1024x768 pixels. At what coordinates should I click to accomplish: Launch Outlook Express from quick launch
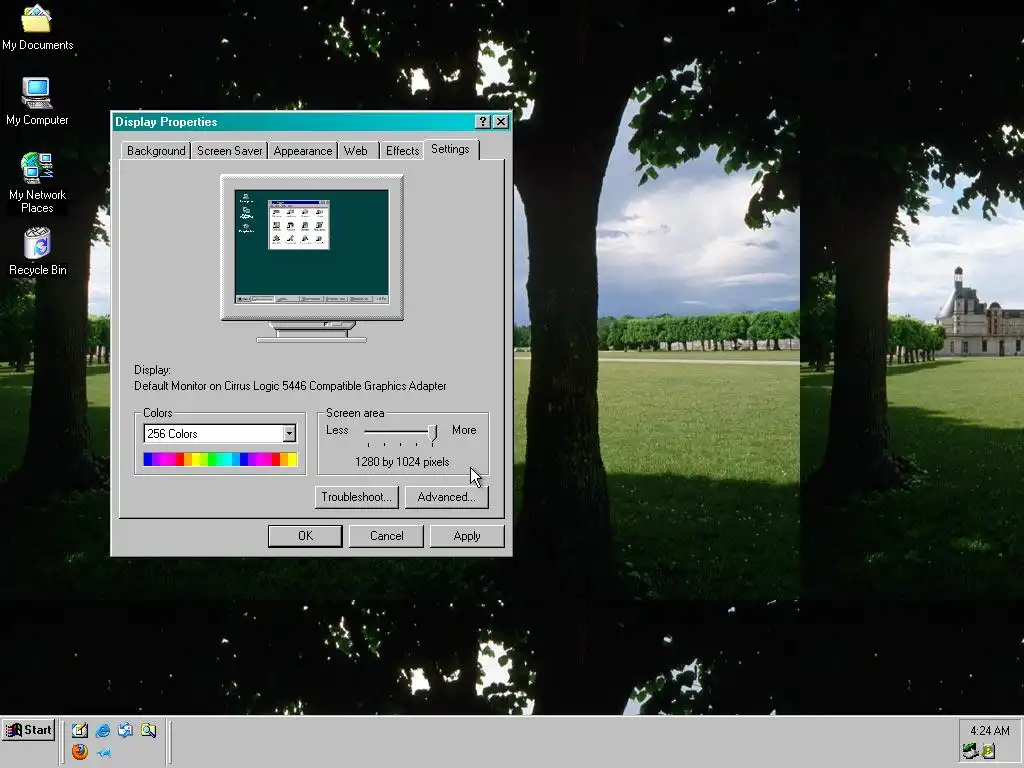click(125, 730)
